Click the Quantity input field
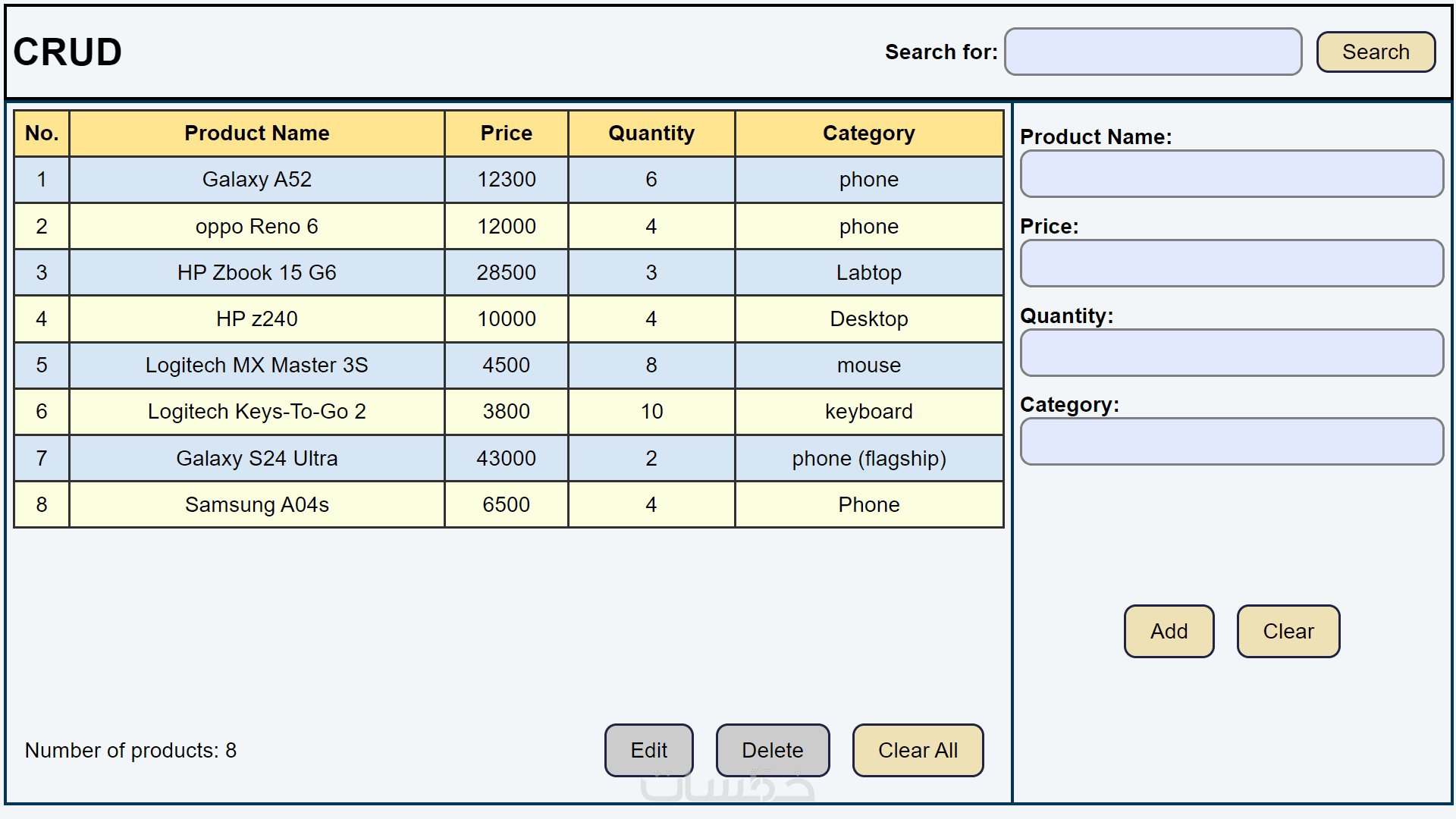The height and width of the screenshot is (819, 1456). 1231,353
